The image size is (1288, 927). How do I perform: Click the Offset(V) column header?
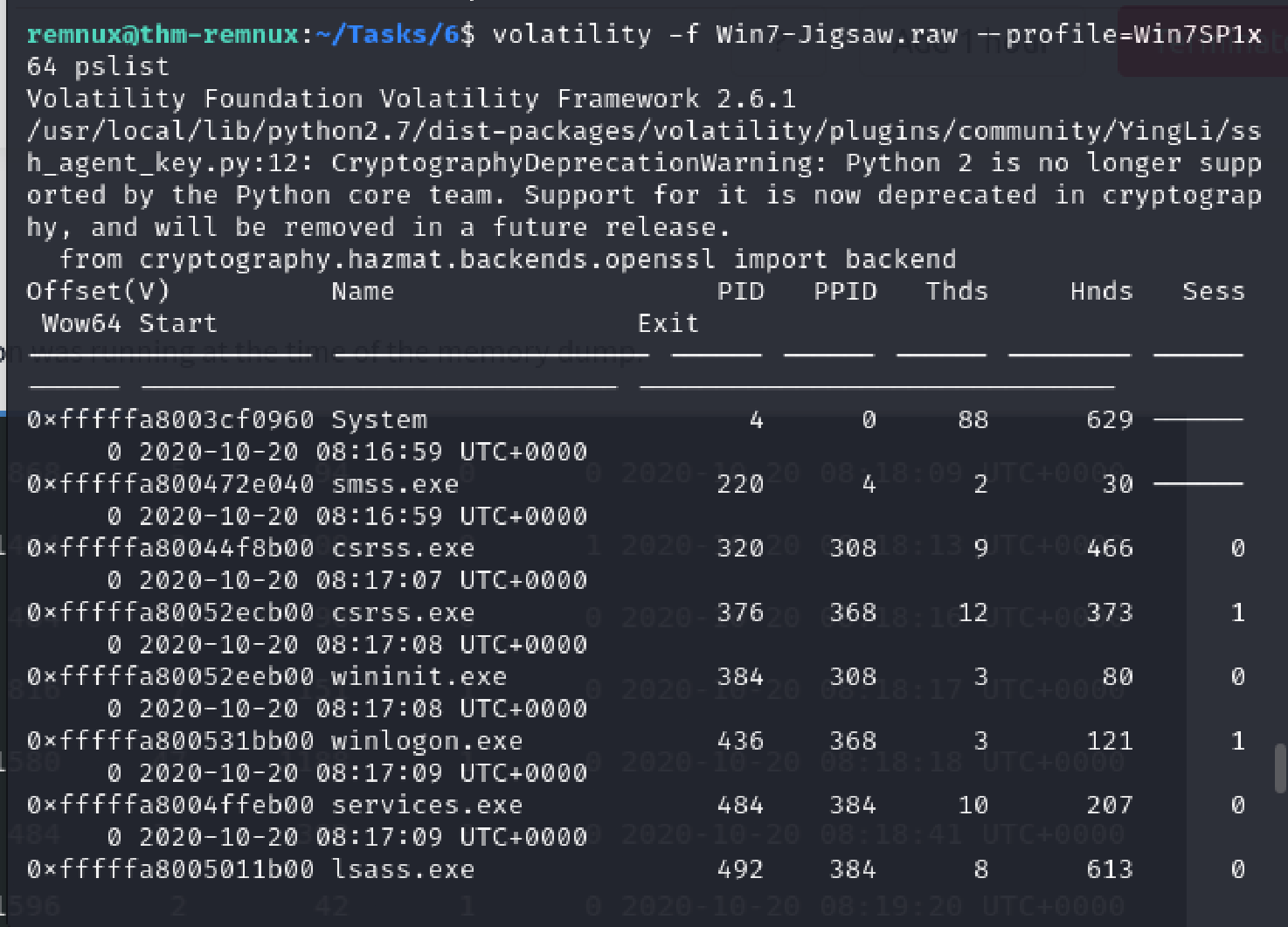click(98, 291)
